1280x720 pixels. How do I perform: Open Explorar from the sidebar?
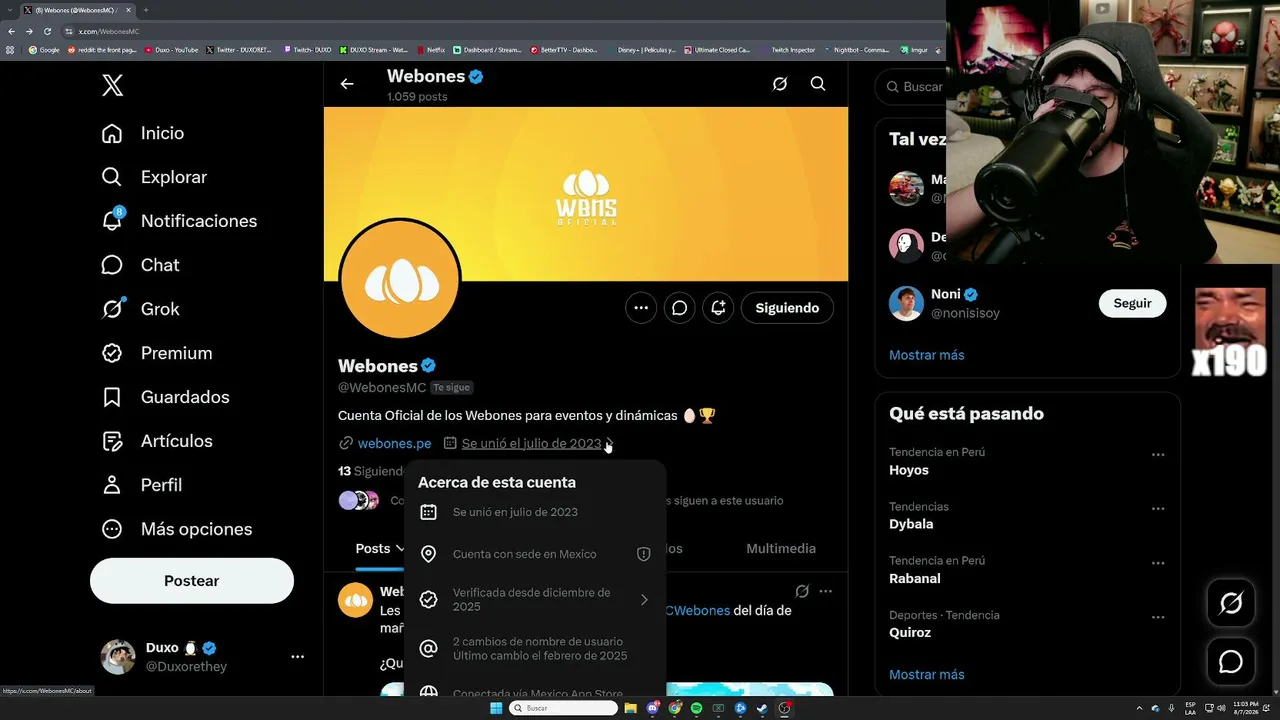pyautogui.click(x=154, y=177)
